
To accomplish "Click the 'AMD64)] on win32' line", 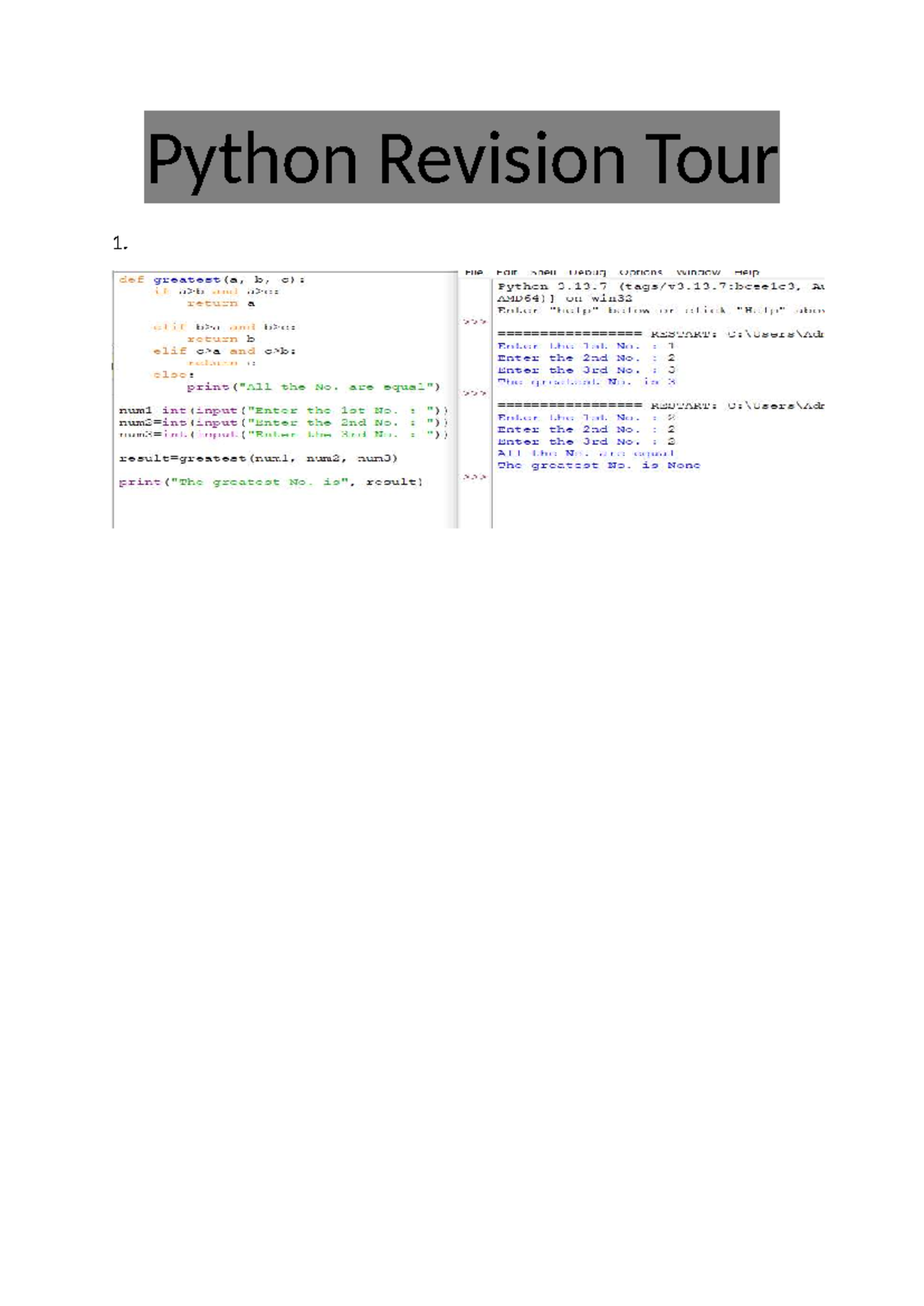I will pos(564,298).
